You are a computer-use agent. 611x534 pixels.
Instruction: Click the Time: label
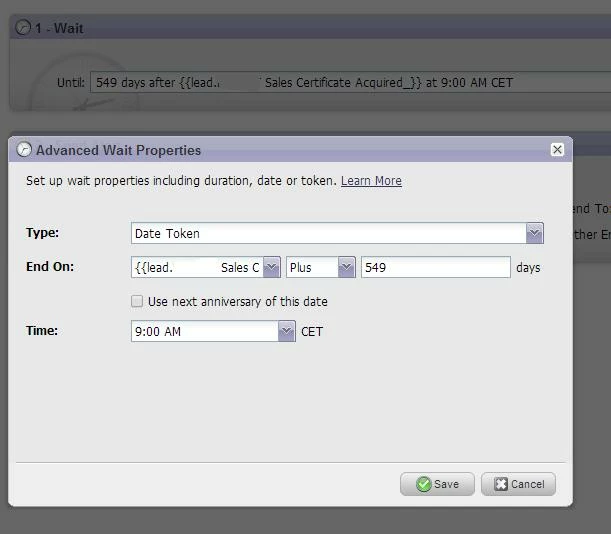click(42, 331)
